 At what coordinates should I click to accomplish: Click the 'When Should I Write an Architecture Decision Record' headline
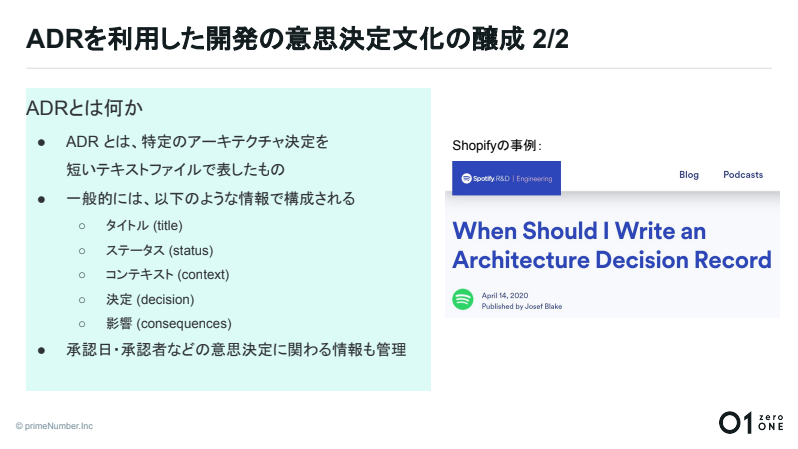pyautogui.click(x=611, y=245)
